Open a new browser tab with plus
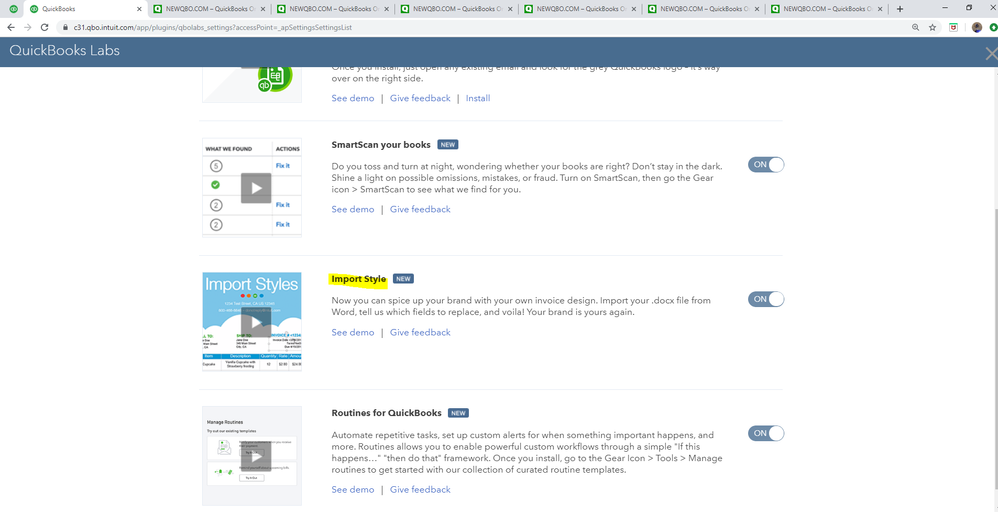Viewport: 998px width, 512px height. 900,9
